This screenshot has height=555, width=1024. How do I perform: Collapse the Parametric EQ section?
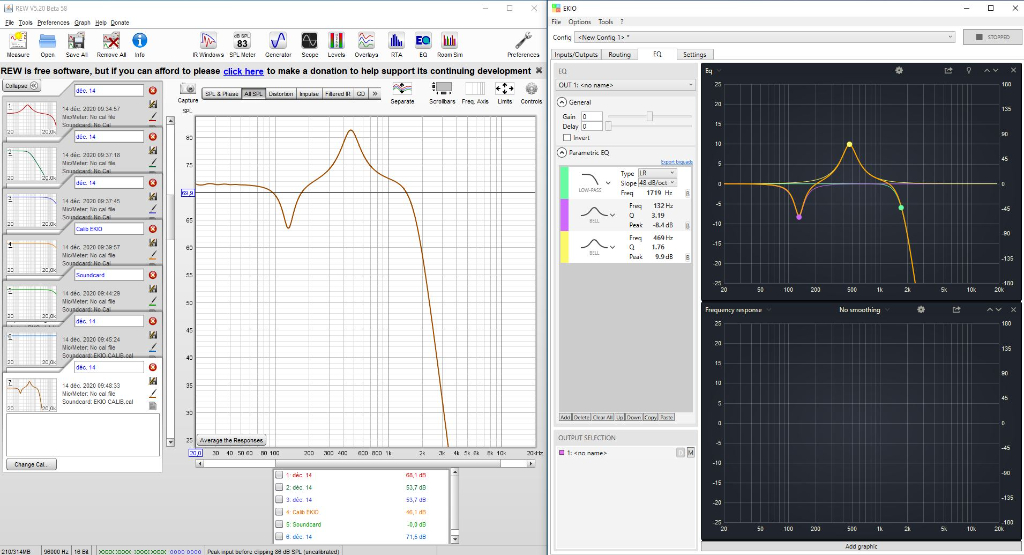tap(562, 153)
